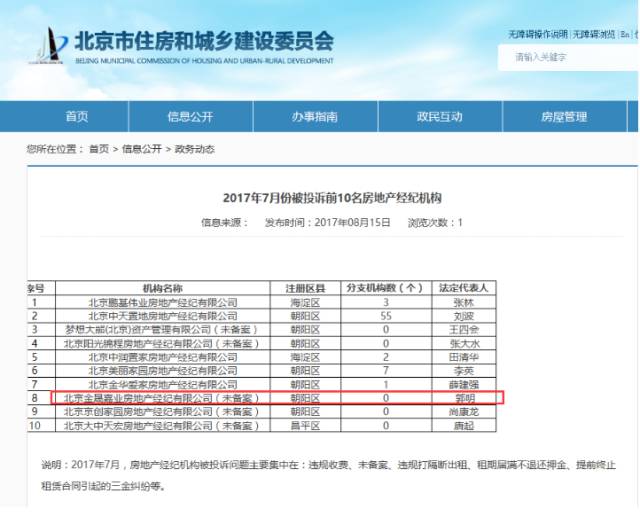Click 海淀区 in row 1

[x=305, y=303]
